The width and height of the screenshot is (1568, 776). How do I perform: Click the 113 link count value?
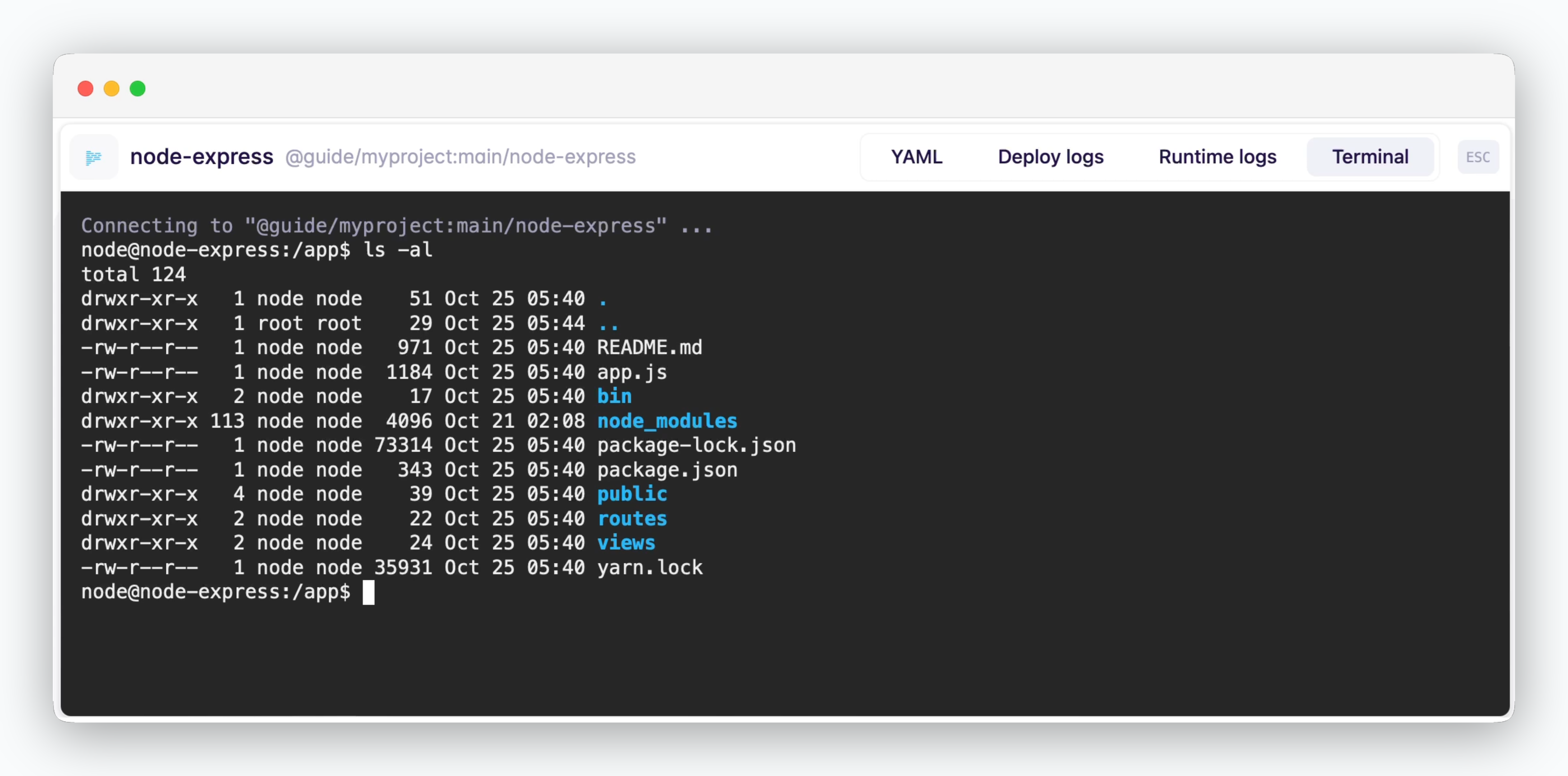coord(227,421)
